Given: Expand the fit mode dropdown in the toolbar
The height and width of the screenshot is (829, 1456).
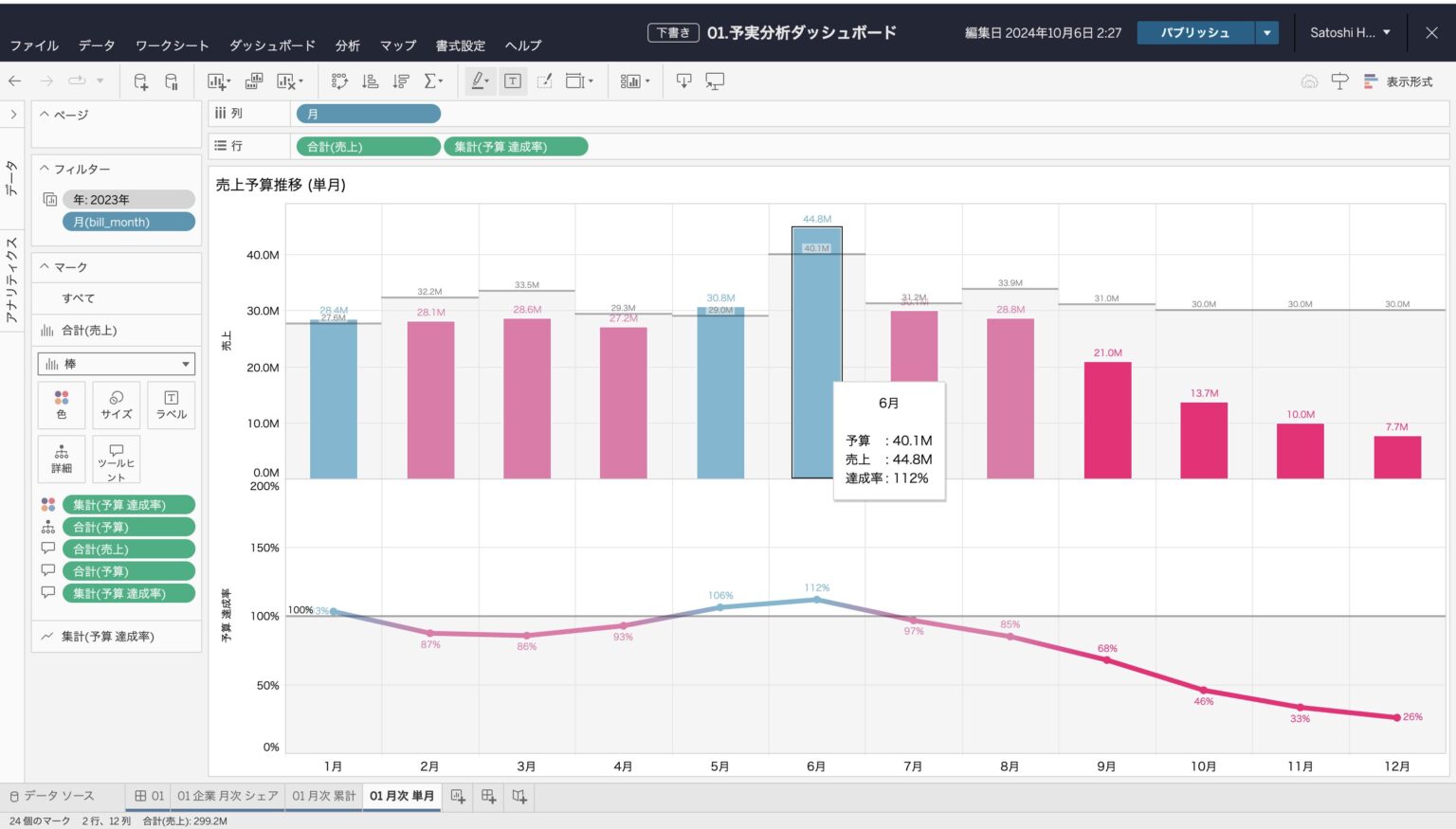Looking at the screenshot, I should pos(590,81).
